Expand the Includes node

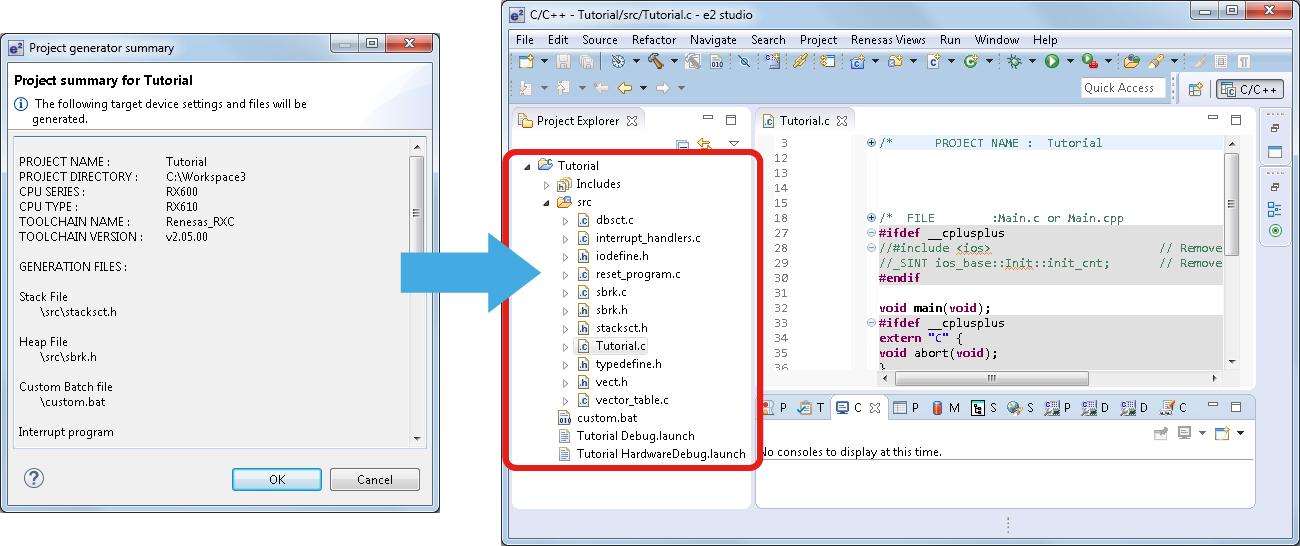tap(546, 184)
